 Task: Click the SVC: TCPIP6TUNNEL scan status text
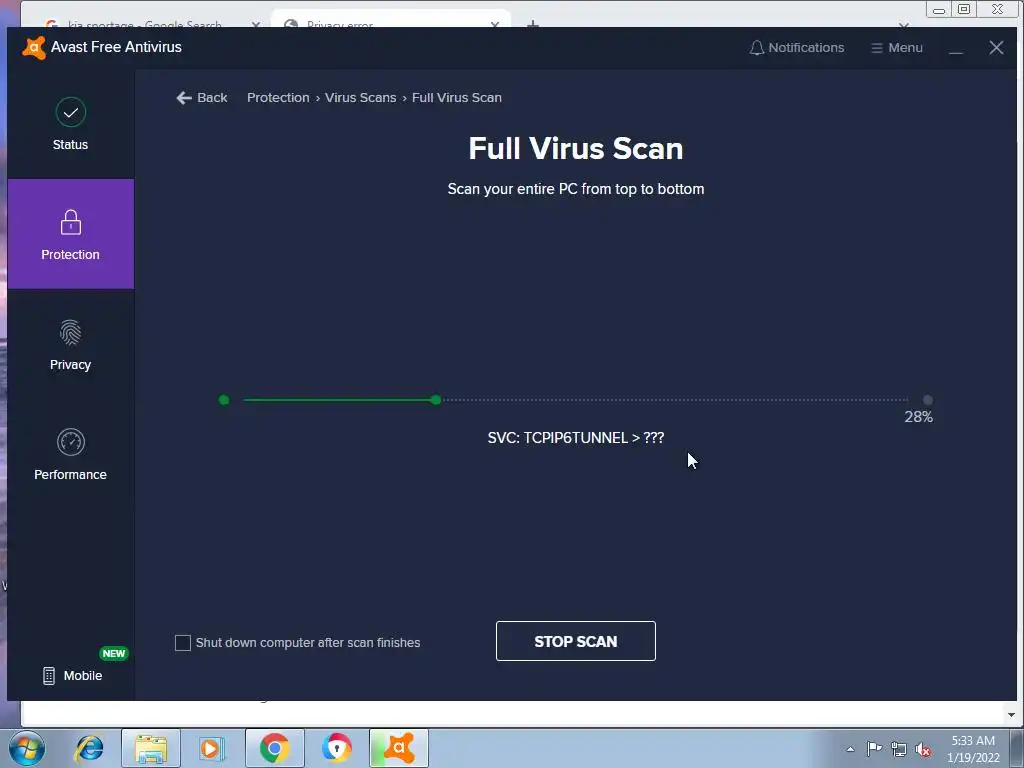[575, 438]
